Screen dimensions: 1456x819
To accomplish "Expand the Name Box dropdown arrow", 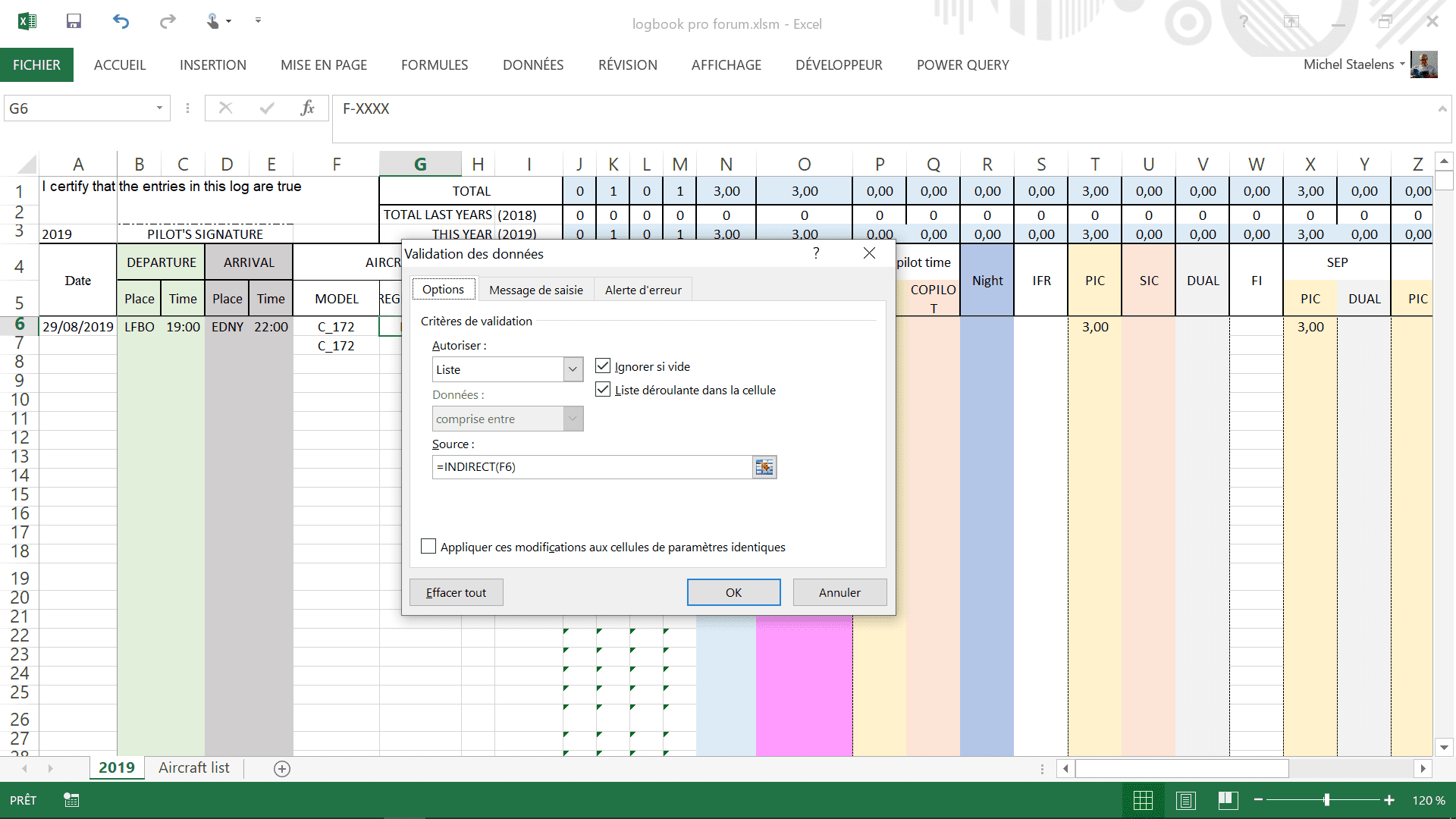I will click(x=159, y=108).
